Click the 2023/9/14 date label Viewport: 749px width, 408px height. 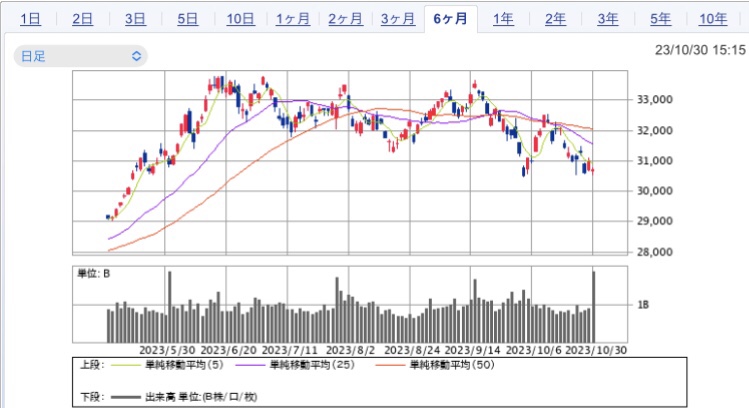(472, 350)
